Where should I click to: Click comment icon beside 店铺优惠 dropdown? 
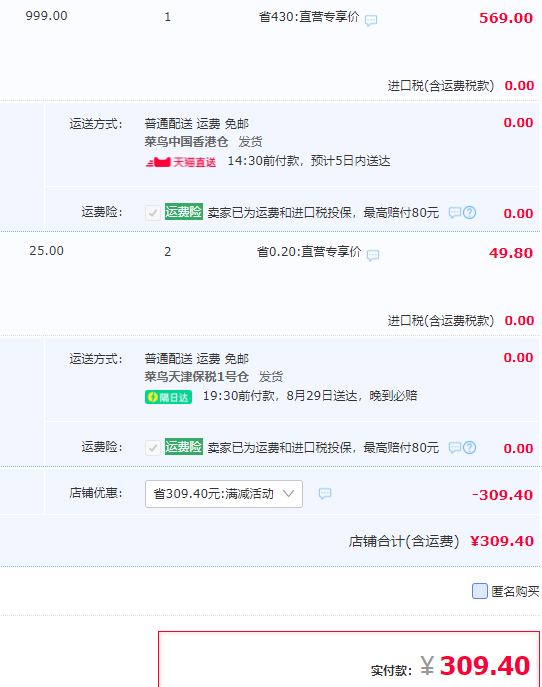coord(325,494)
